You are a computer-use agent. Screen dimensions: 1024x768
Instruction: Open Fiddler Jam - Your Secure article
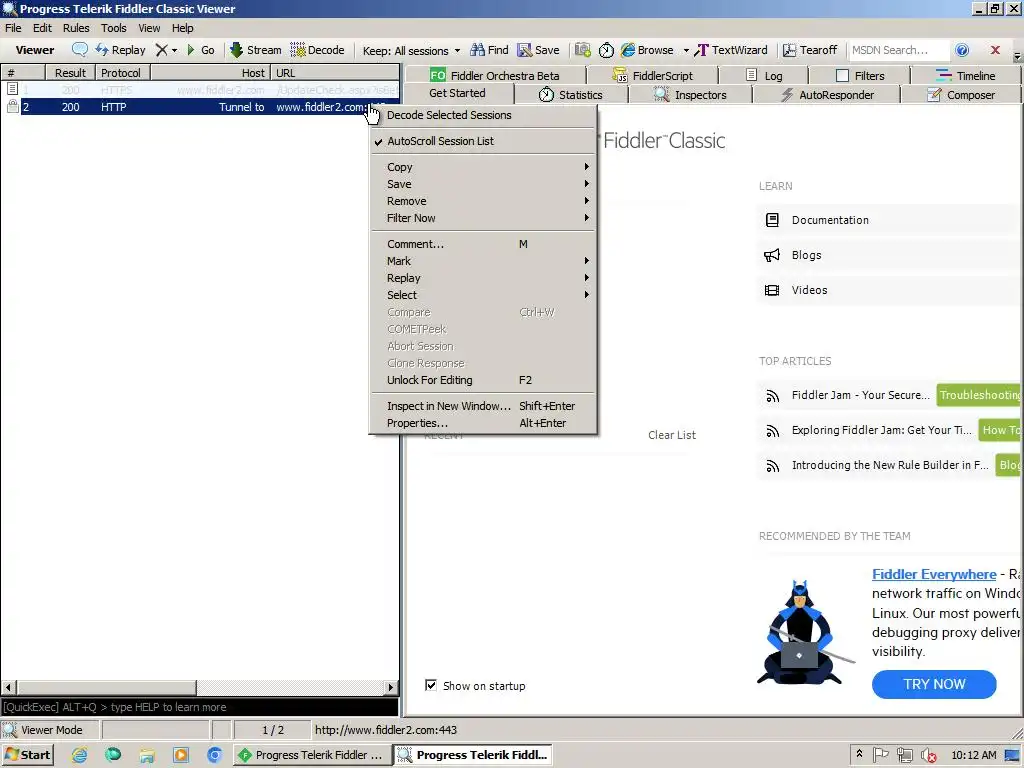860,395
